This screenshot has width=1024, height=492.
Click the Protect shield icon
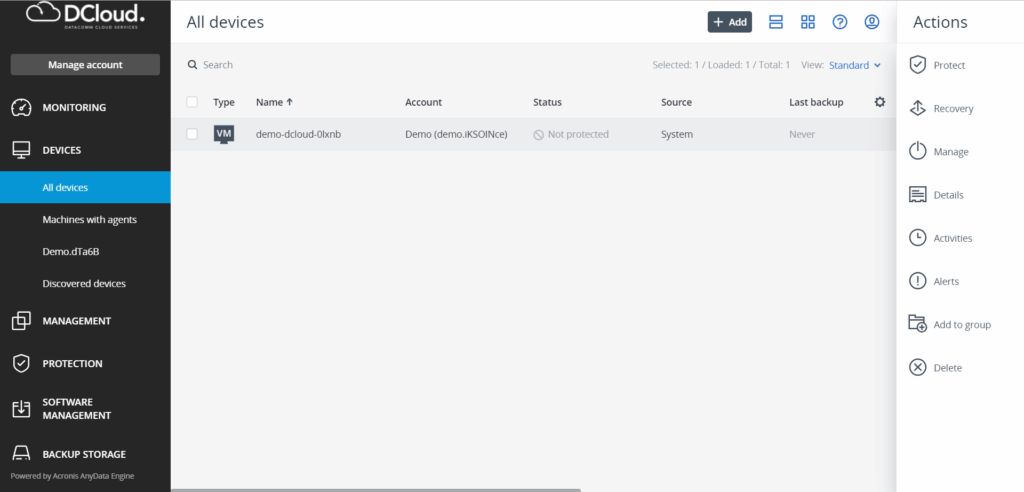click(x=917, y=65)
